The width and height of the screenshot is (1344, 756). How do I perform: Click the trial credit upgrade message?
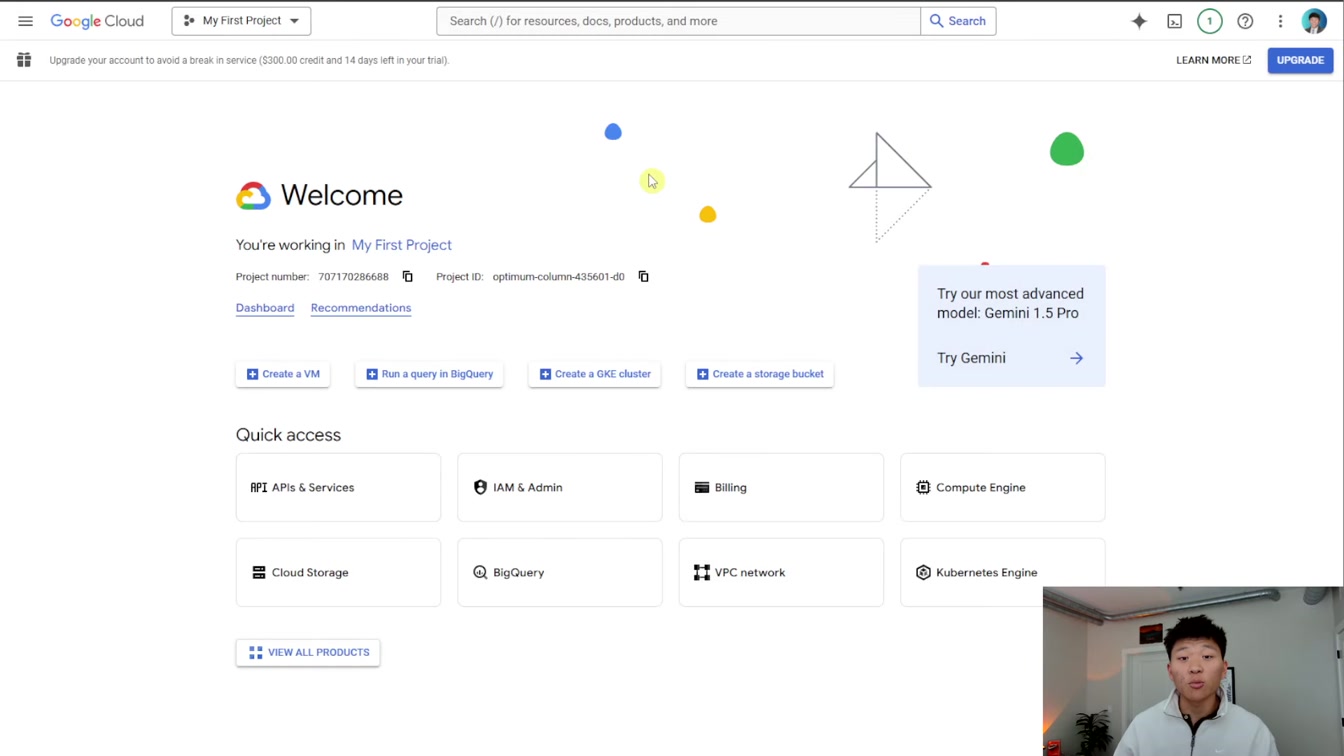(249, 60)
